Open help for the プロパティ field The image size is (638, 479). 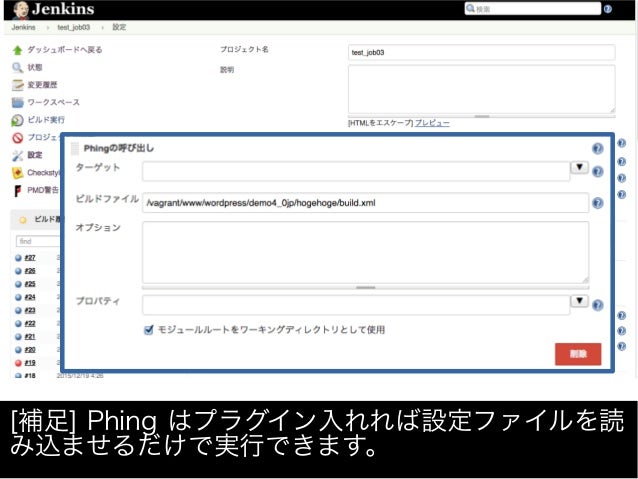coord(597,305)
